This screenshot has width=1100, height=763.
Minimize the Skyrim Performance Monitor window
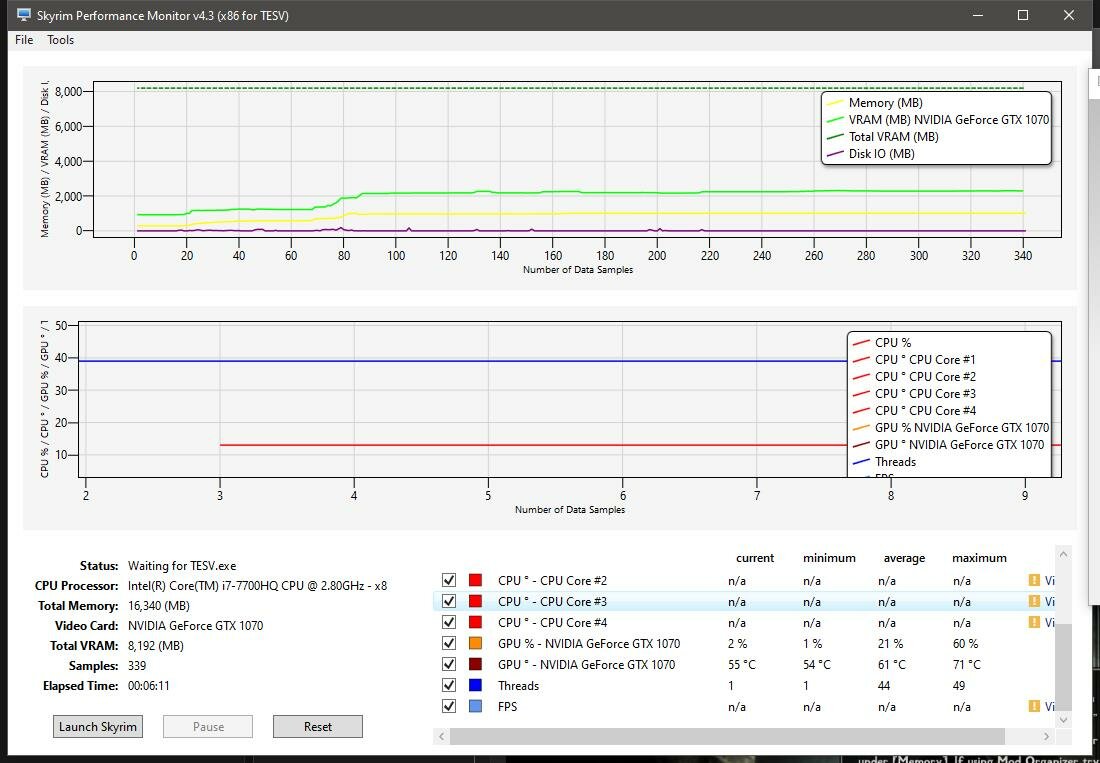click(x=977, y=15)
